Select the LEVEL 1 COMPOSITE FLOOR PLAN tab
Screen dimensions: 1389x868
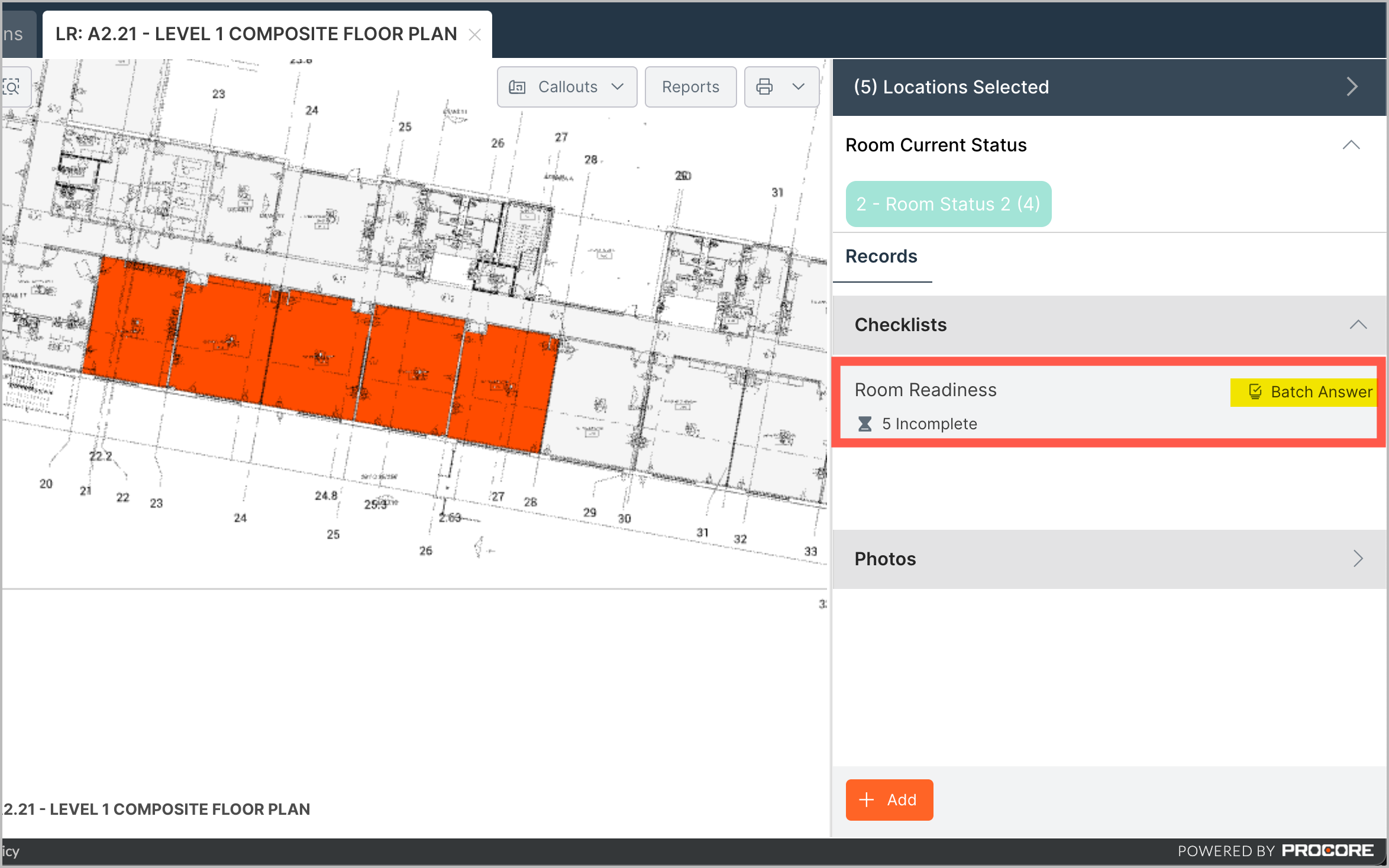[x=254, y=34]
